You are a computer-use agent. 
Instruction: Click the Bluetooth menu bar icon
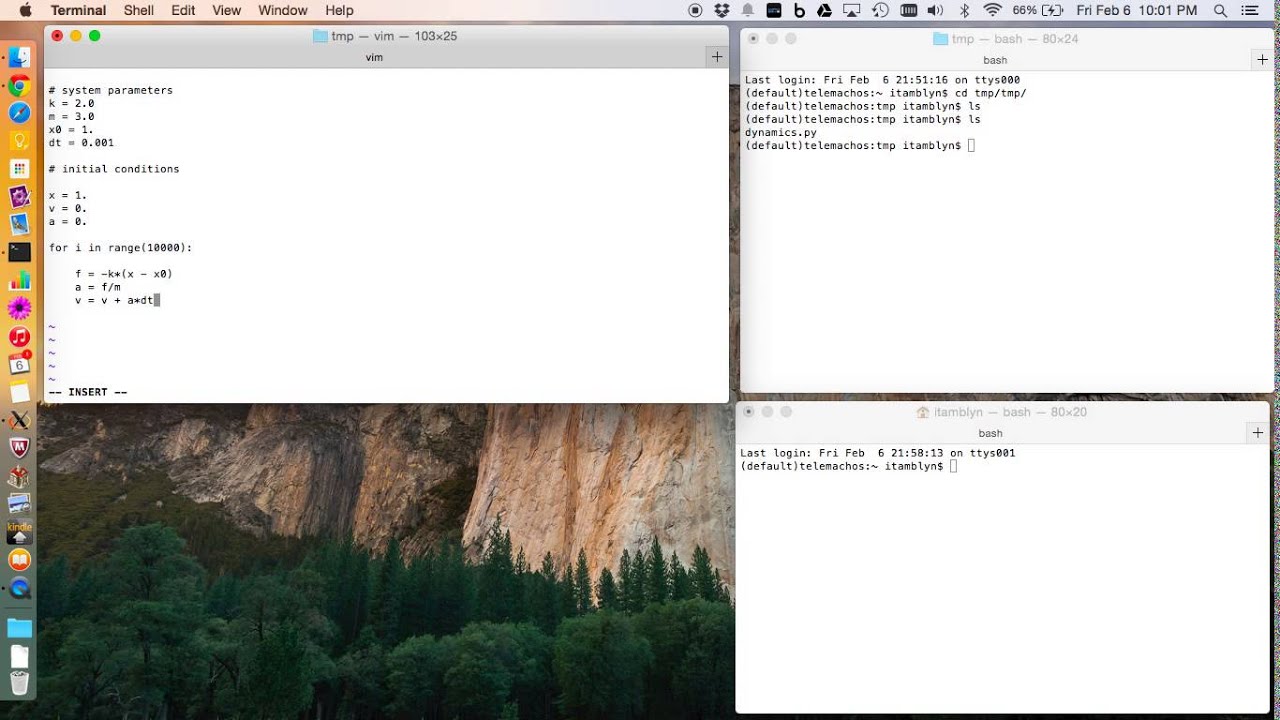pyautogui.click(x=965, y=10)
